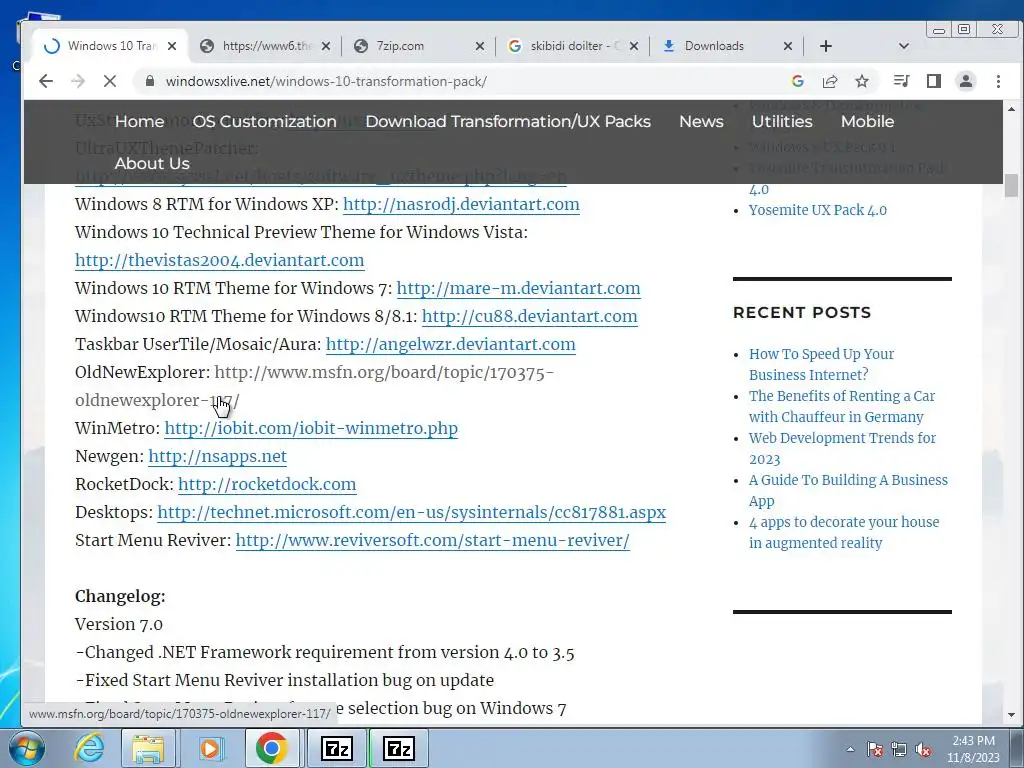Click the page scrollbar down arrow
This screenshot has width=1024, height=768.
[x=1011, y=715]
